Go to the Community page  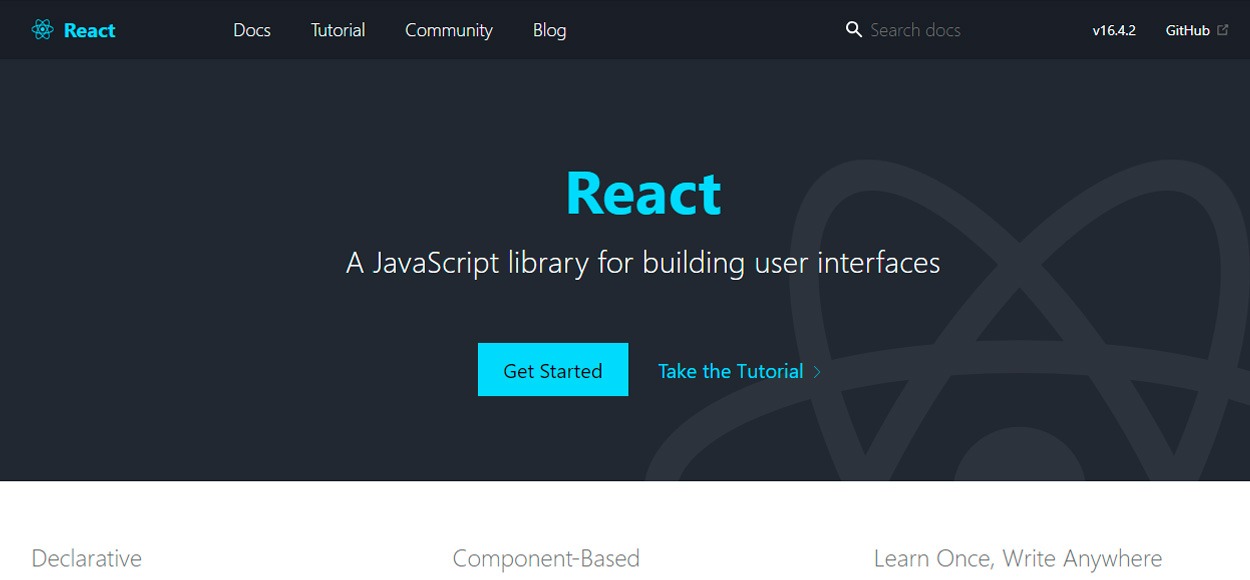[449, 30]
